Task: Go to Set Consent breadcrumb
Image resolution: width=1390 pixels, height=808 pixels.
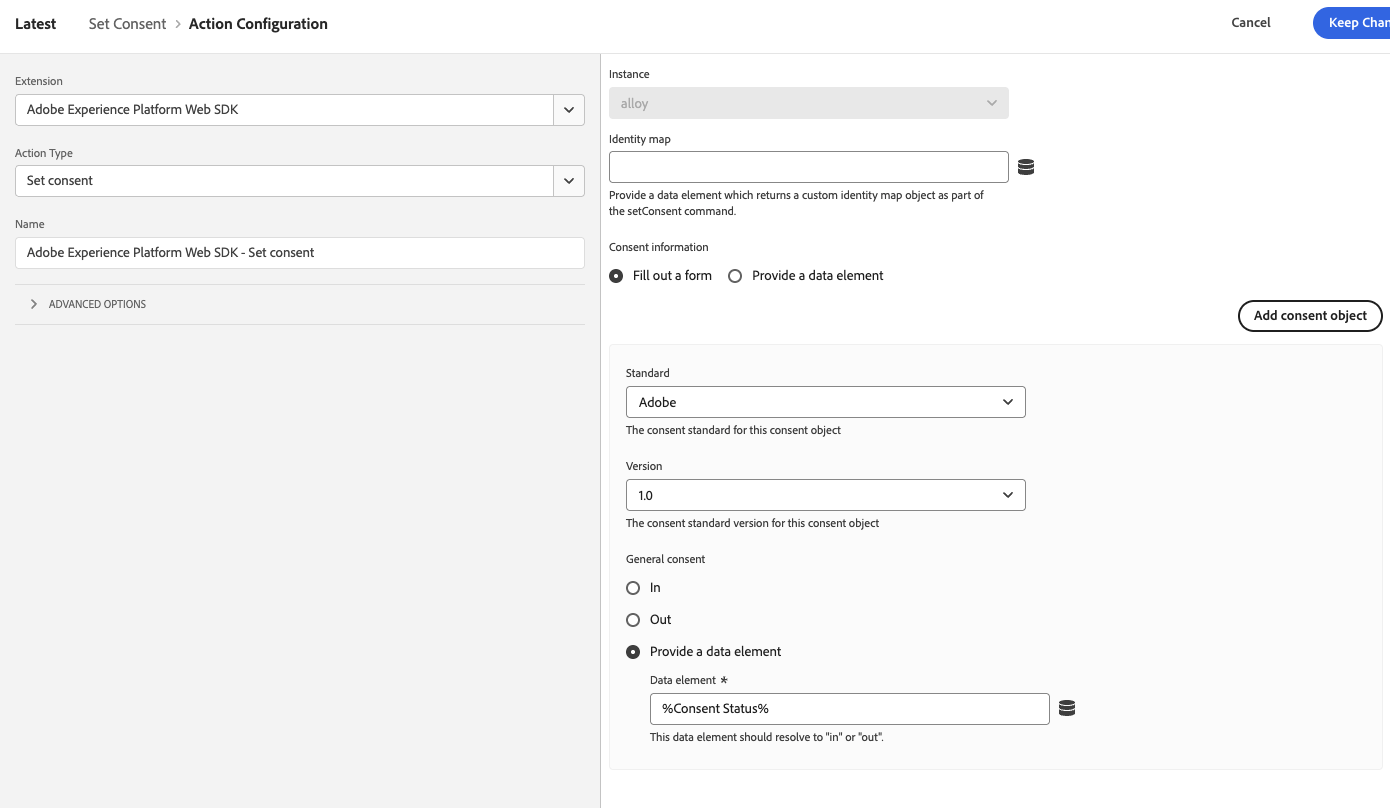Action: pyautogui.click(x=127, y=24)
